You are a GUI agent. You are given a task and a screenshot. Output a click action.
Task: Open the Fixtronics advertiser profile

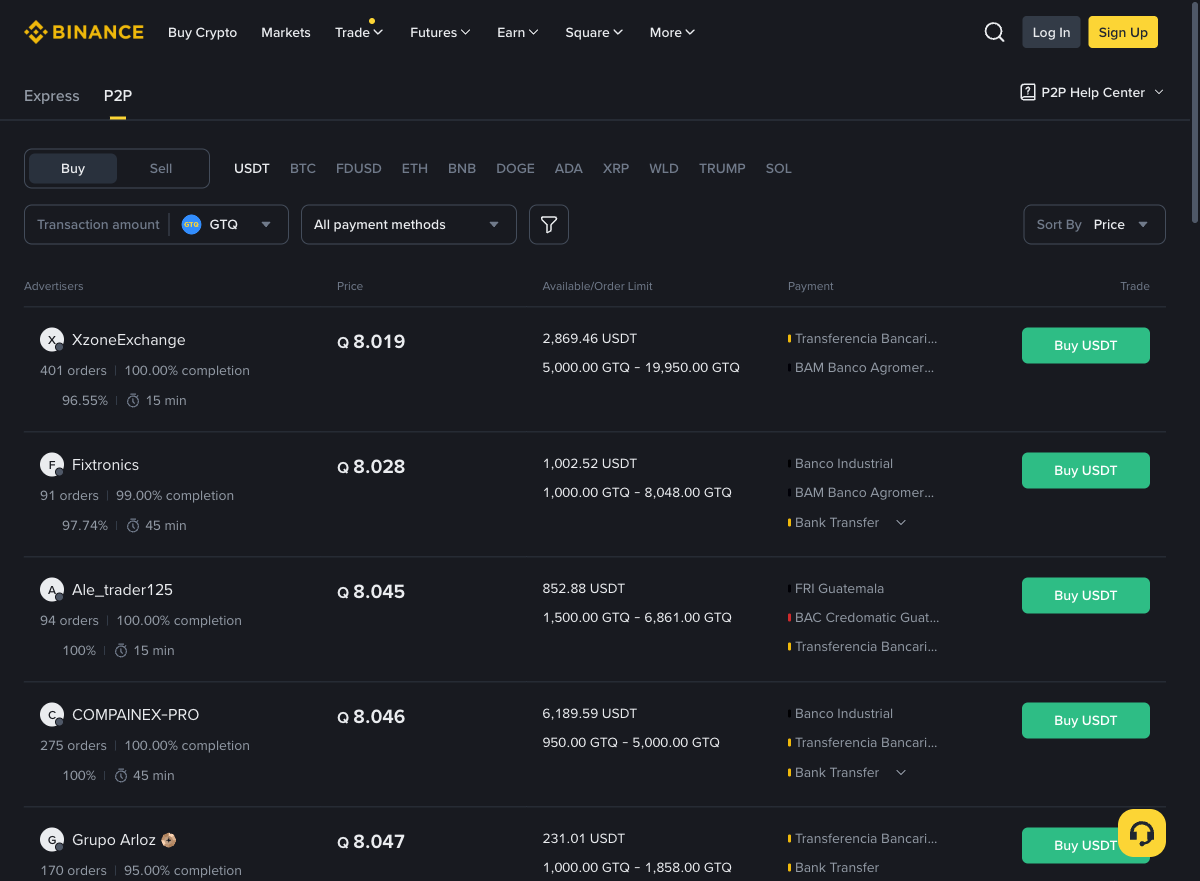click(x=105, y=465)
